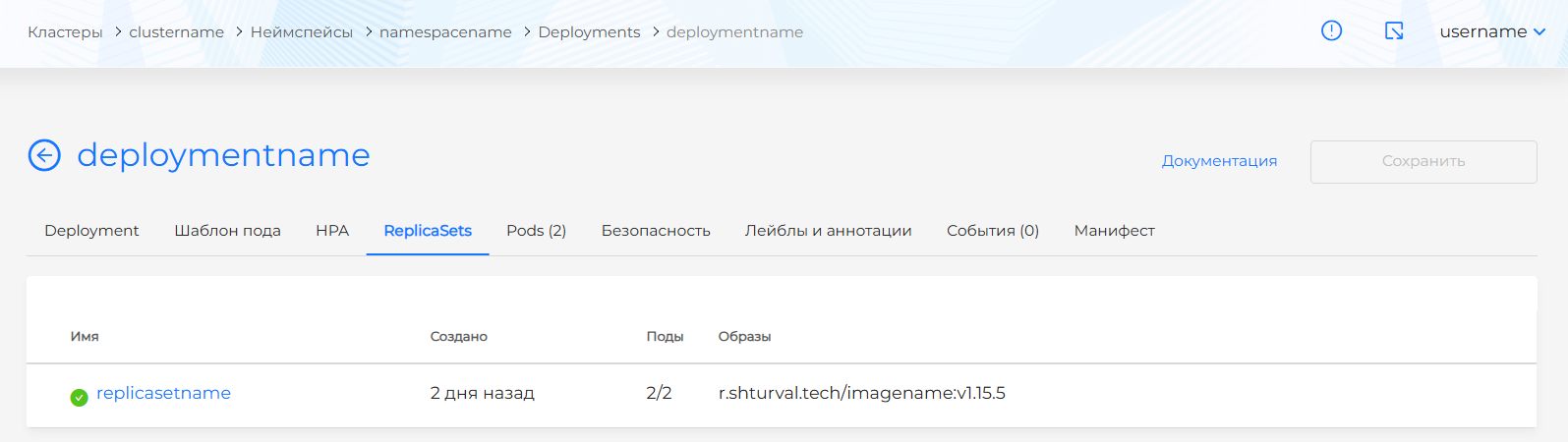1568x442 pixels.
Task: Click the green status check for replicasetname
Action: pos(79,398)
